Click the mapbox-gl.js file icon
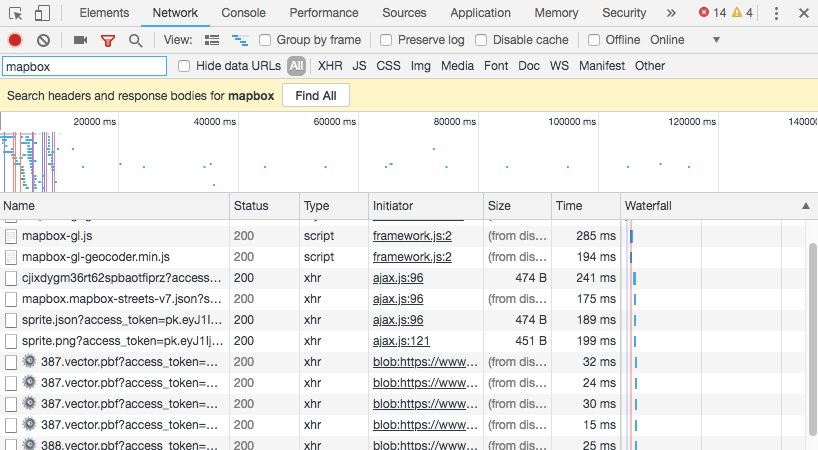Viewport: 818px width, 450px height. (x=11, y=236)
